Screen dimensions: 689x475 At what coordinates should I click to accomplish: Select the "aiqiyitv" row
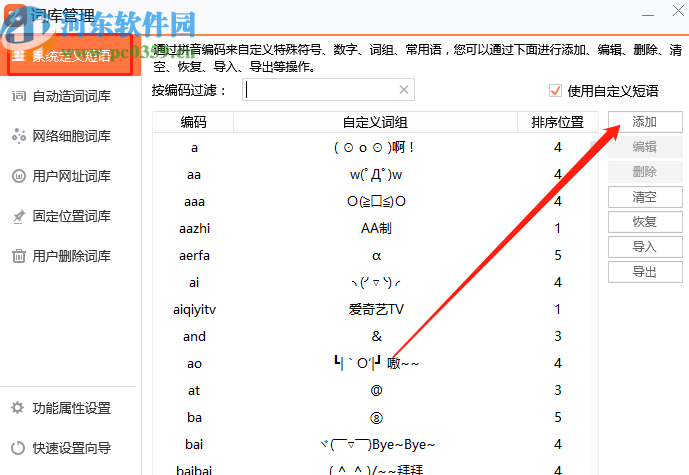372,309
